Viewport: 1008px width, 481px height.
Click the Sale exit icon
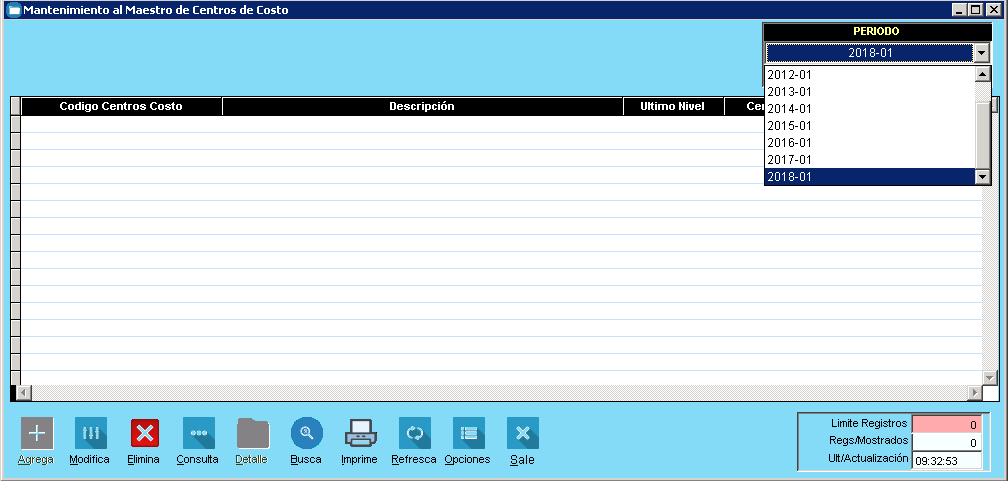point(522,433)
